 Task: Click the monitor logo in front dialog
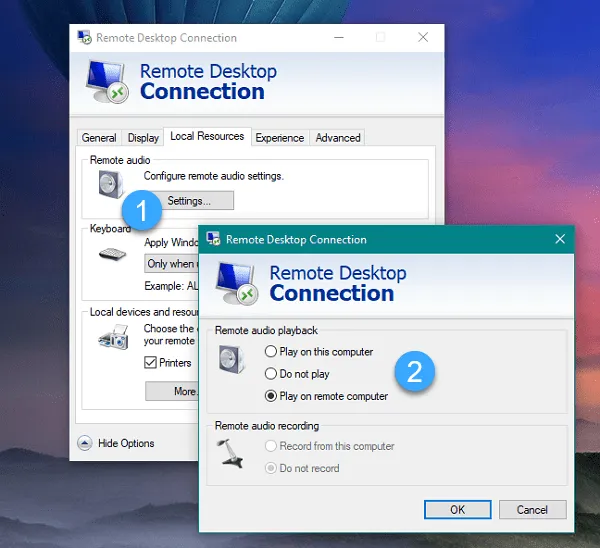point(236,283)
